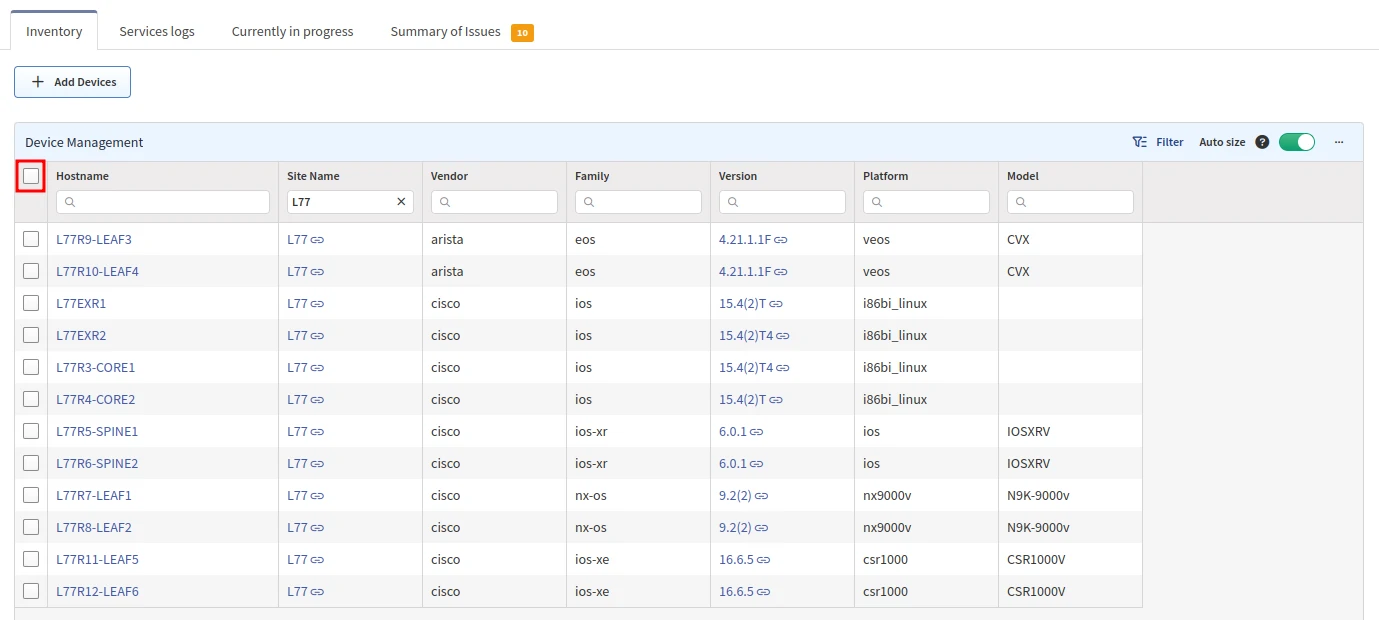Open the Auto size help question-mark icon

point(1262,142)
